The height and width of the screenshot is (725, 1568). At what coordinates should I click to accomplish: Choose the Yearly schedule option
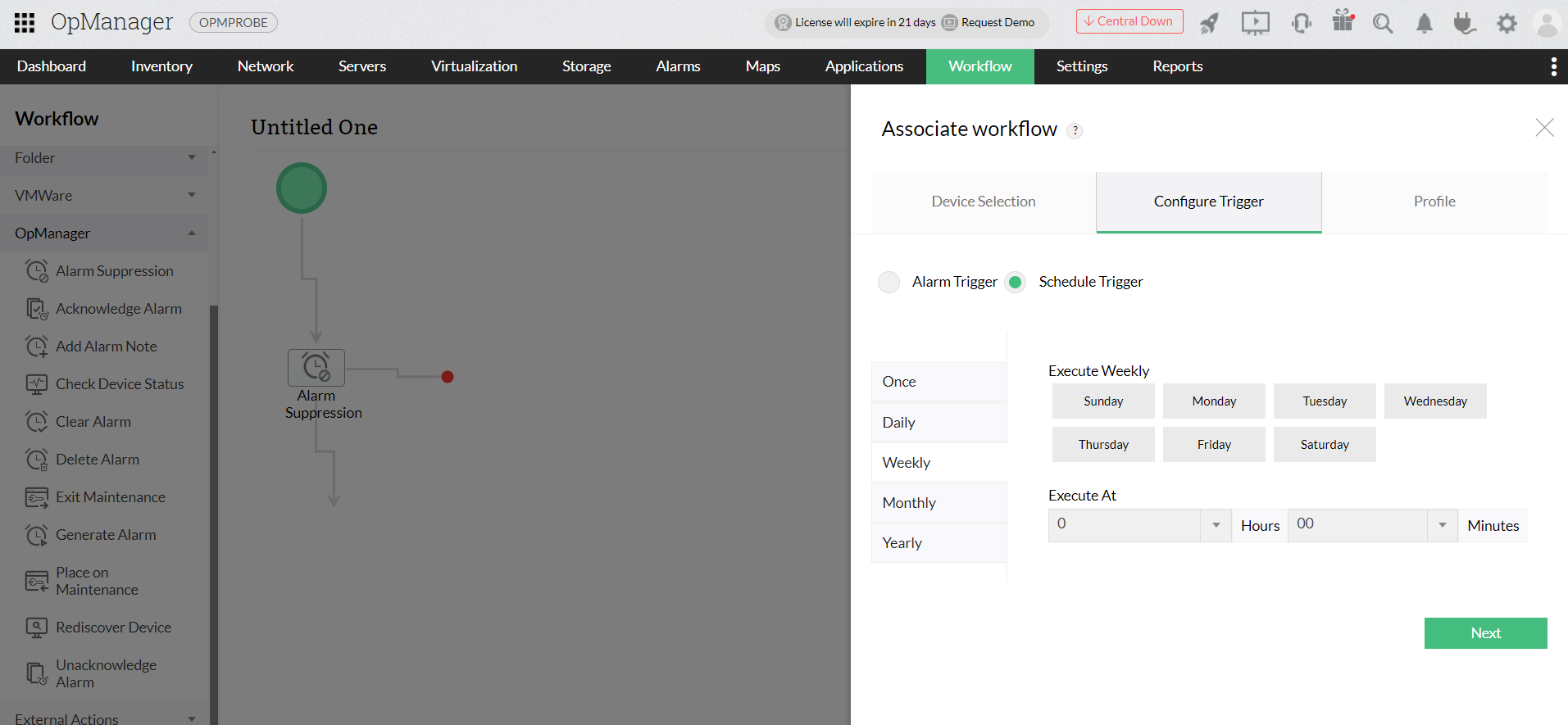(939, 543)
